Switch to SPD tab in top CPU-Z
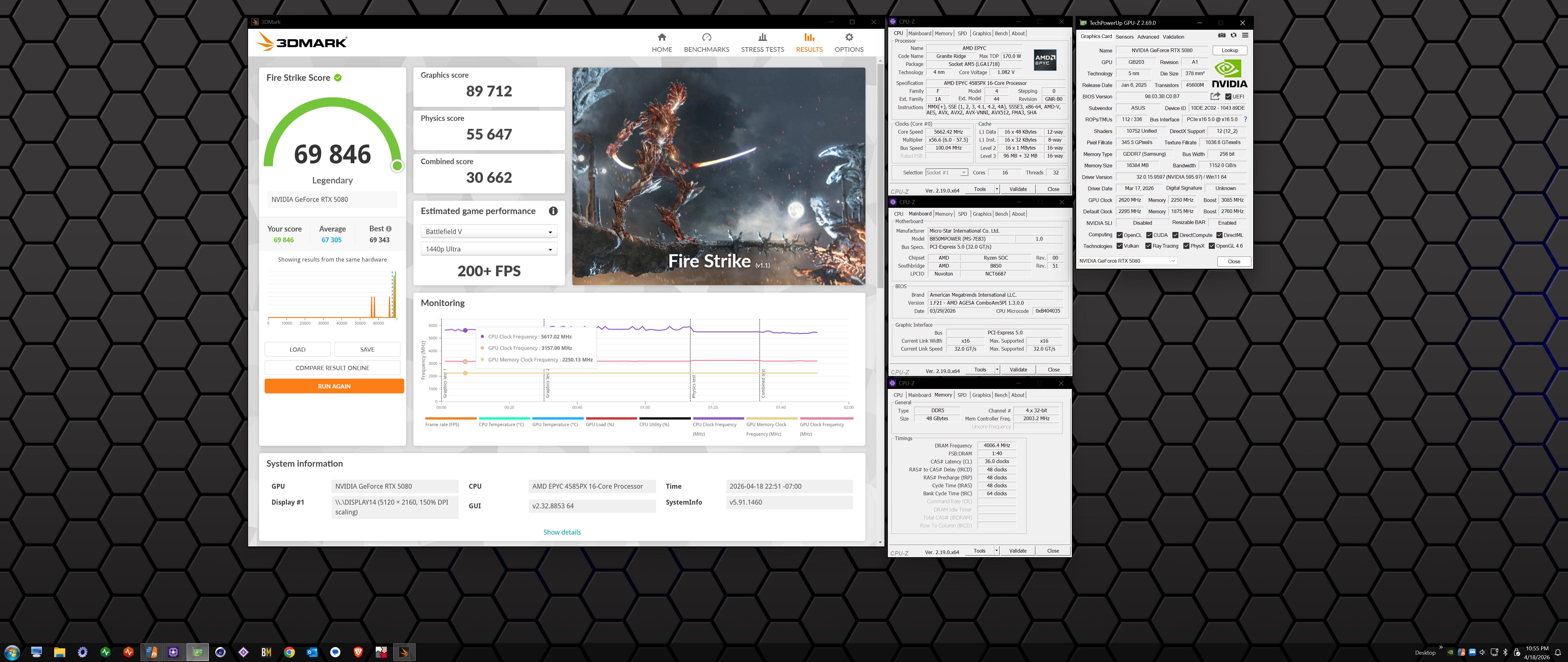1568x662 pixels. coord(962,33)
